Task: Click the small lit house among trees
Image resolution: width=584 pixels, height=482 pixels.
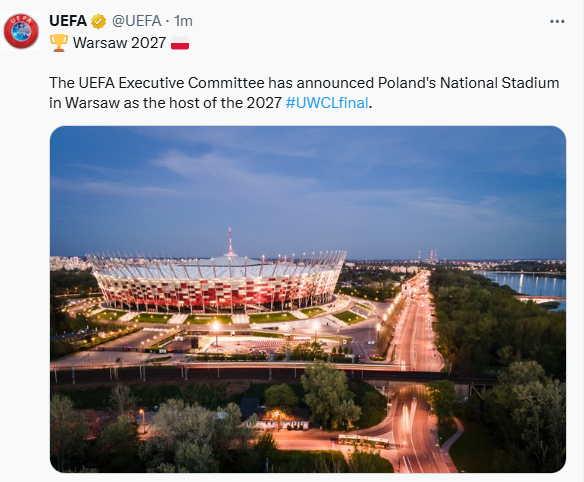Action: coord(278,419)
